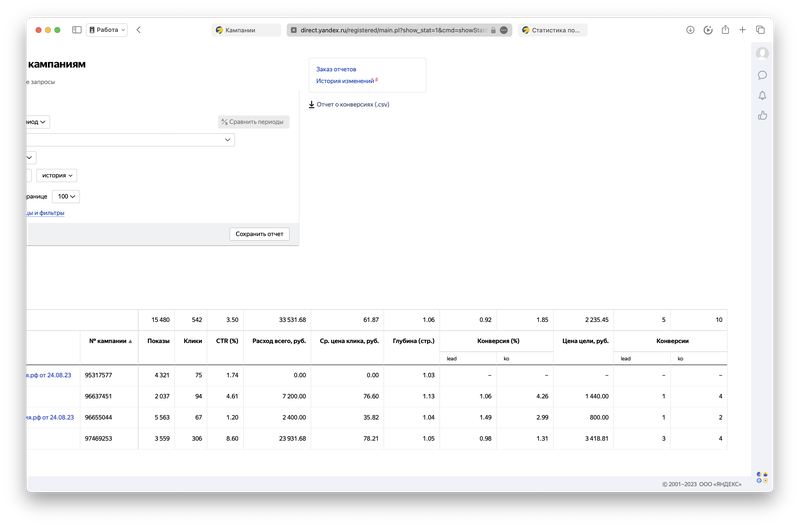This screenshot has width=800, height=527.
Task: Click spend value 23 931.68
Action: coord(292,439)
